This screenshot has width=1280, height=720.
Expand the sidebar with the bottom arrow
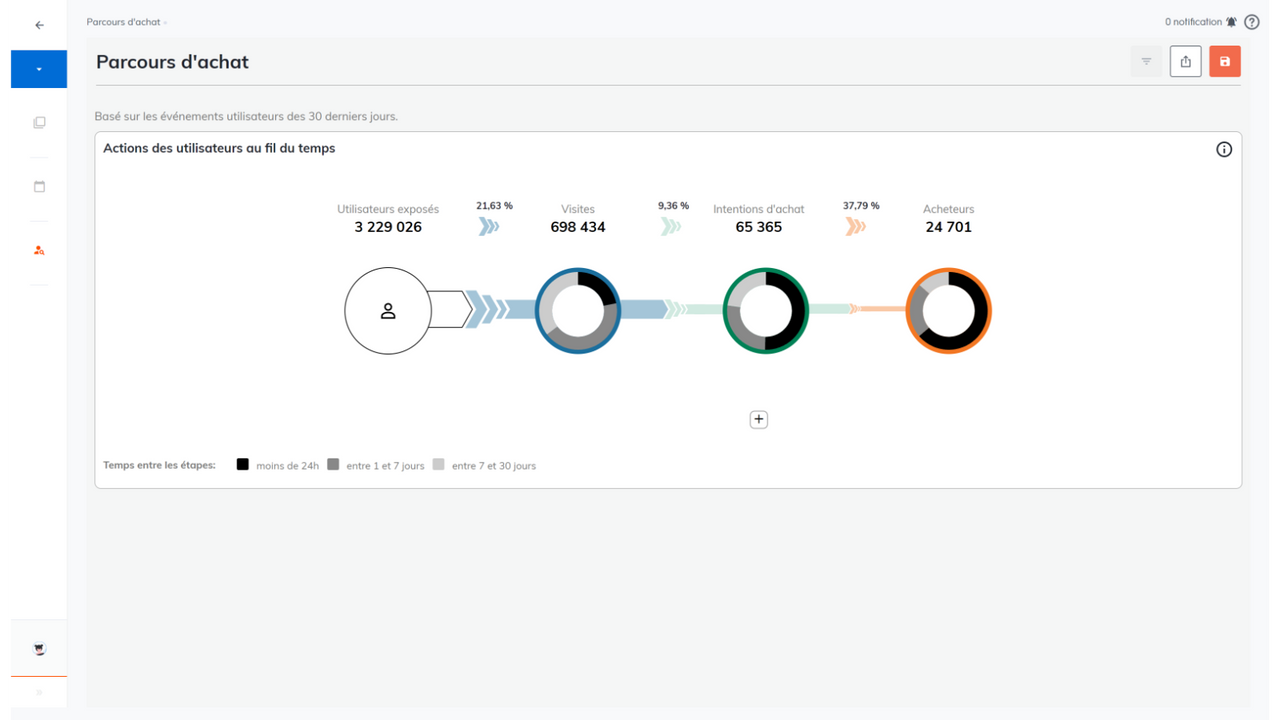[x=39, y=692]
